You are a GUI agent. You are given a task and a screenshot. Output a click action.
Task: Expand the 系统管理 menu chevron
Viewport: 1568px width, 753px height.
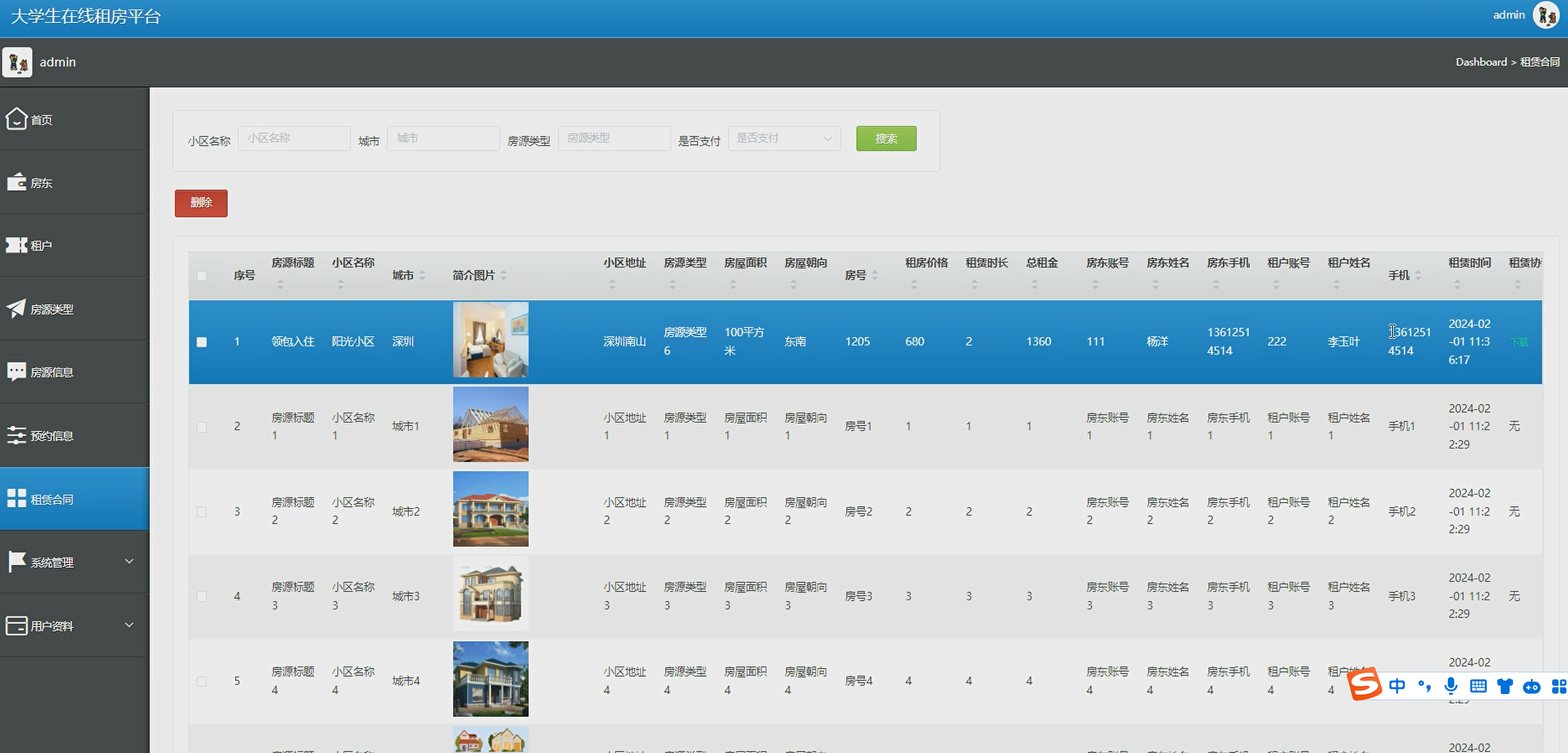(x=129, y=561)
